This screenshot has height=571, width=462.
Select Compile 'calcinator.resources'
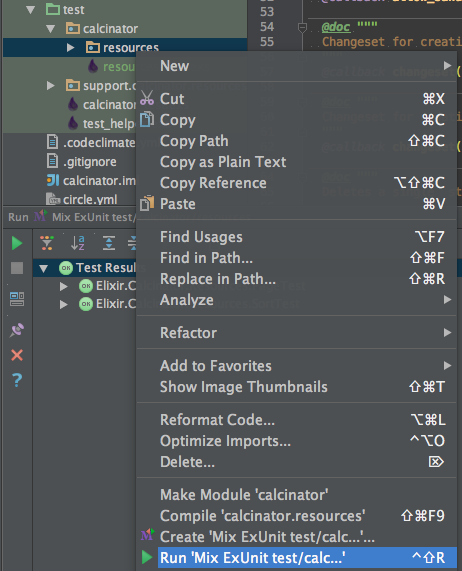pyautogui.click(x=296, y=516)
